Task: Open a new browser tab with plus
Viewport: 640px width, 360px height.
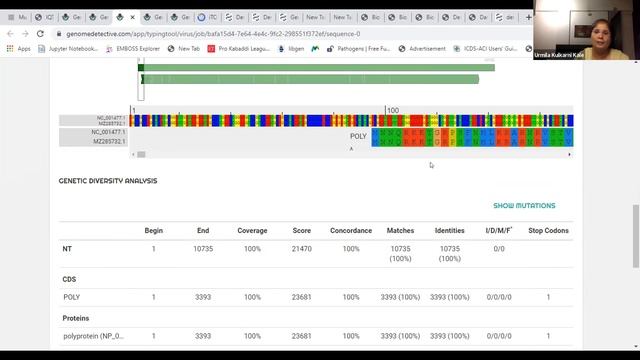Action: tap(528, 17)
